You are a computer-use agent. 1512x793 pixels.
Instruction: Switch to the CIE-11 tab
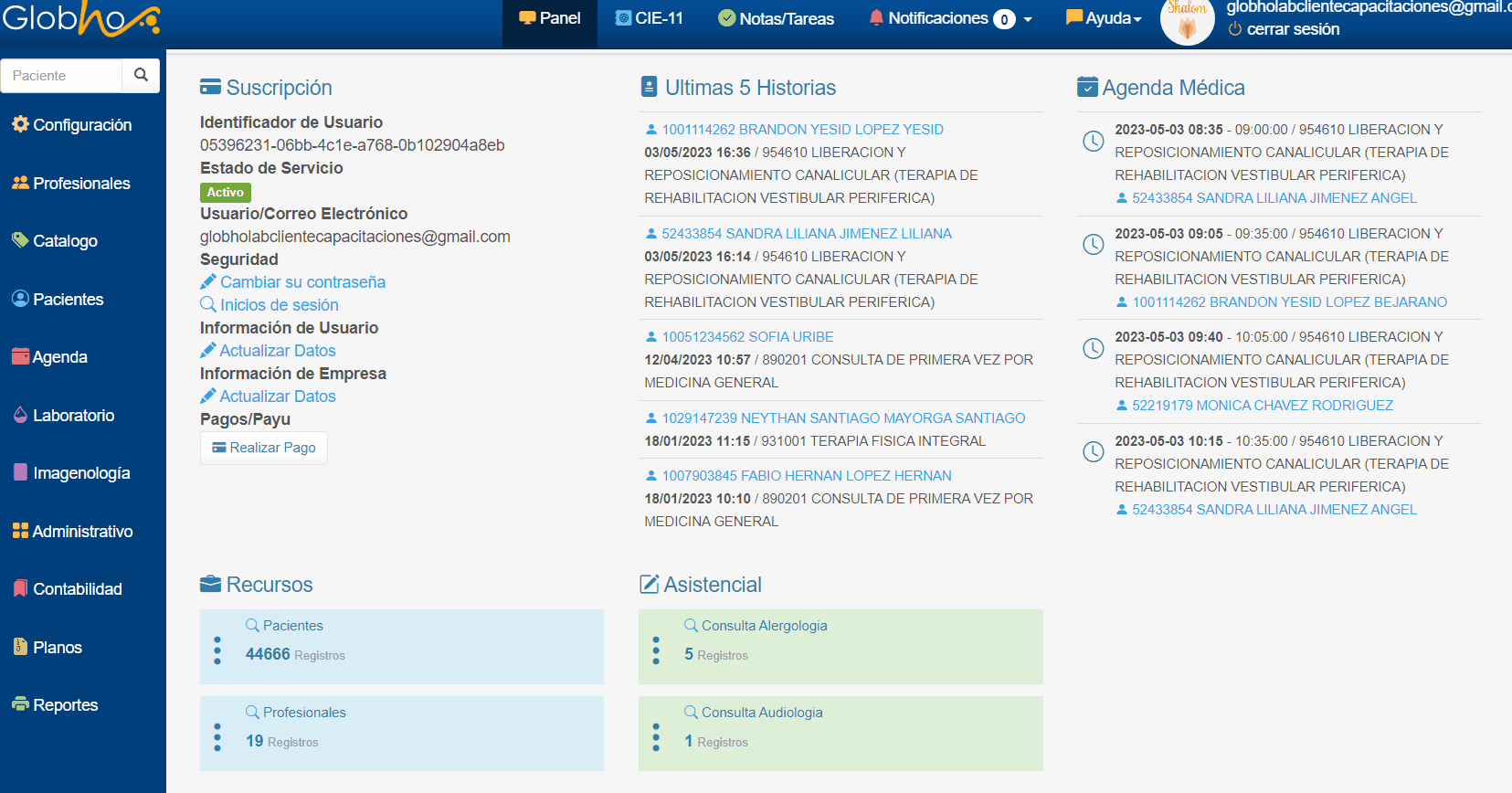click(x=650, y=18)
